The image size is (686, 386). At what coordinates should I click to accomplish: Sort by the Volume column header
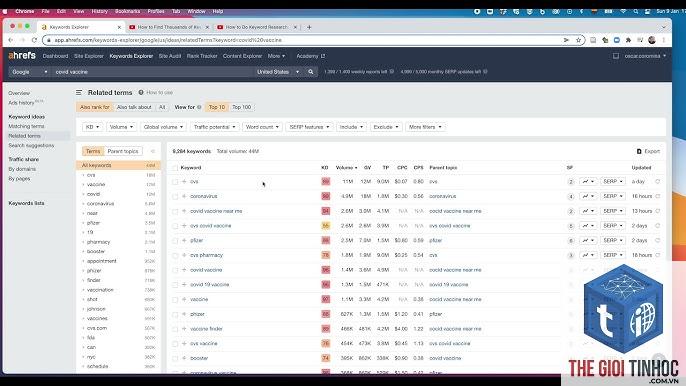[346, 168]
